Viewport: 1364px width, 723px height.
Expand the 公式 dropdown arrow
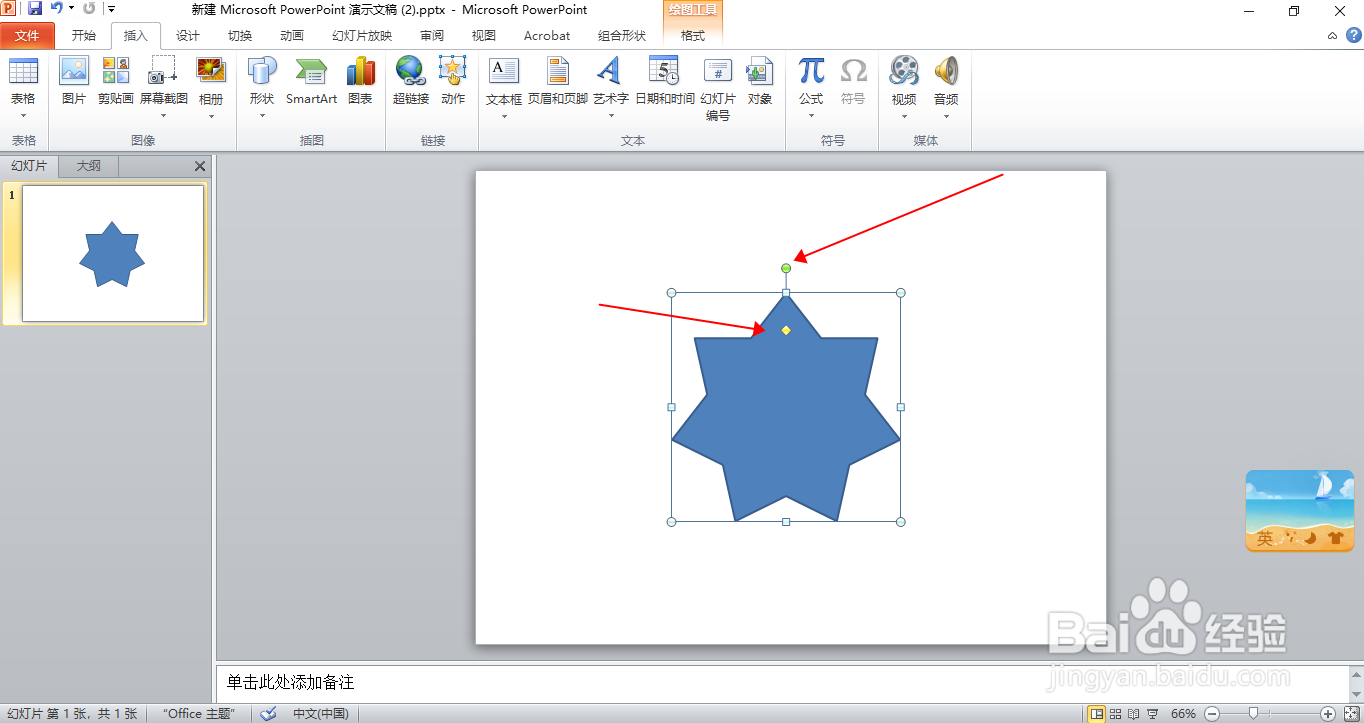811,116
